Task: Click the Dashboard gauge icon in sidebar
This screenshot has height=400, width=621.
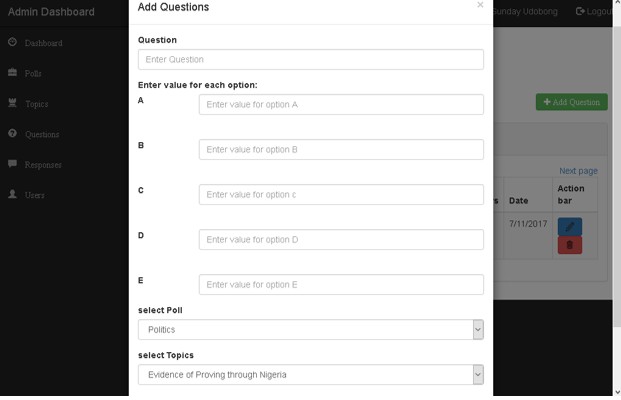Action: click(12, 42)
